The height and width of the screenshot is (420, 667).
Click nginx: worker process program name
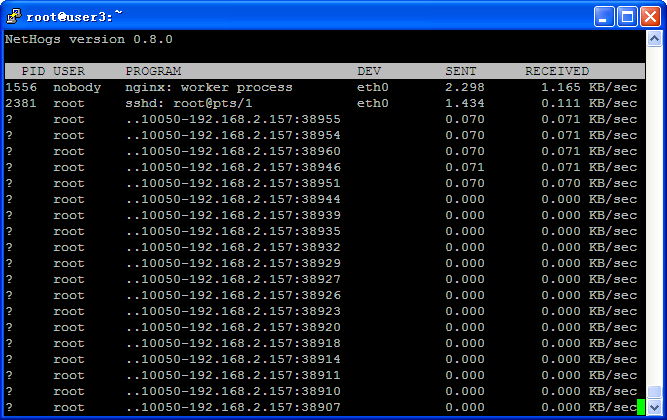point(209,87)
